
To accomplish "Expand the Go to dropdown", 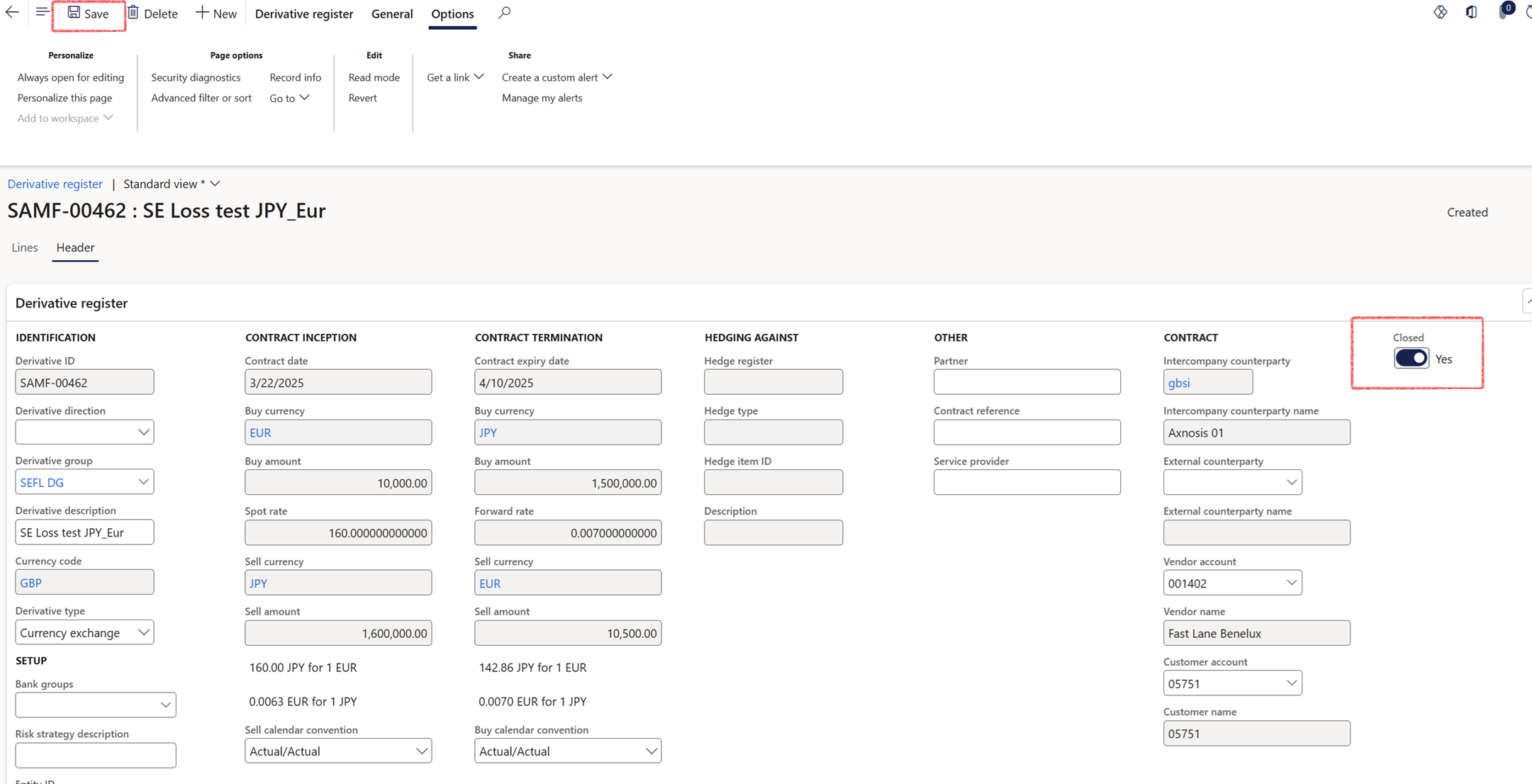I will click(x=289, y=98).
